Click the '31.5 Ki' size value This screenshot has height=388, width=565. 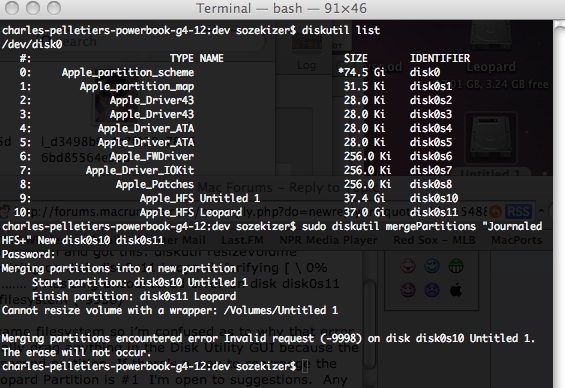click(x=365, y=86)
